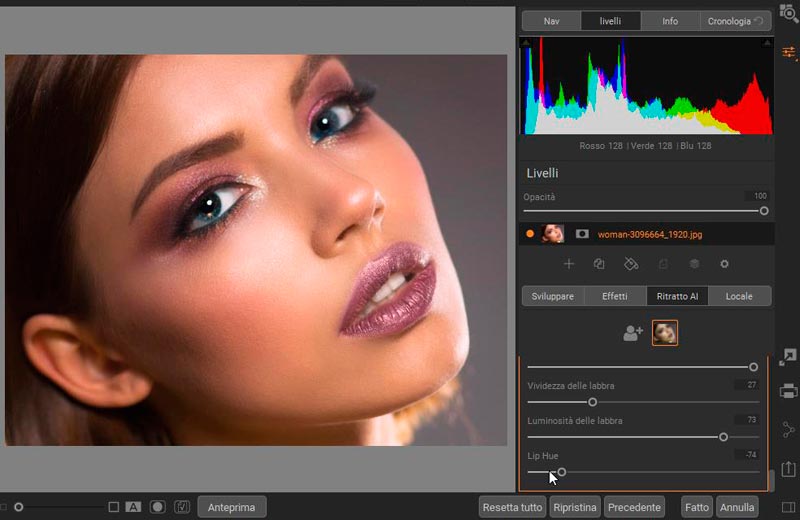
Task: Click the share icon in right sidebar
Action: point(788,429)
